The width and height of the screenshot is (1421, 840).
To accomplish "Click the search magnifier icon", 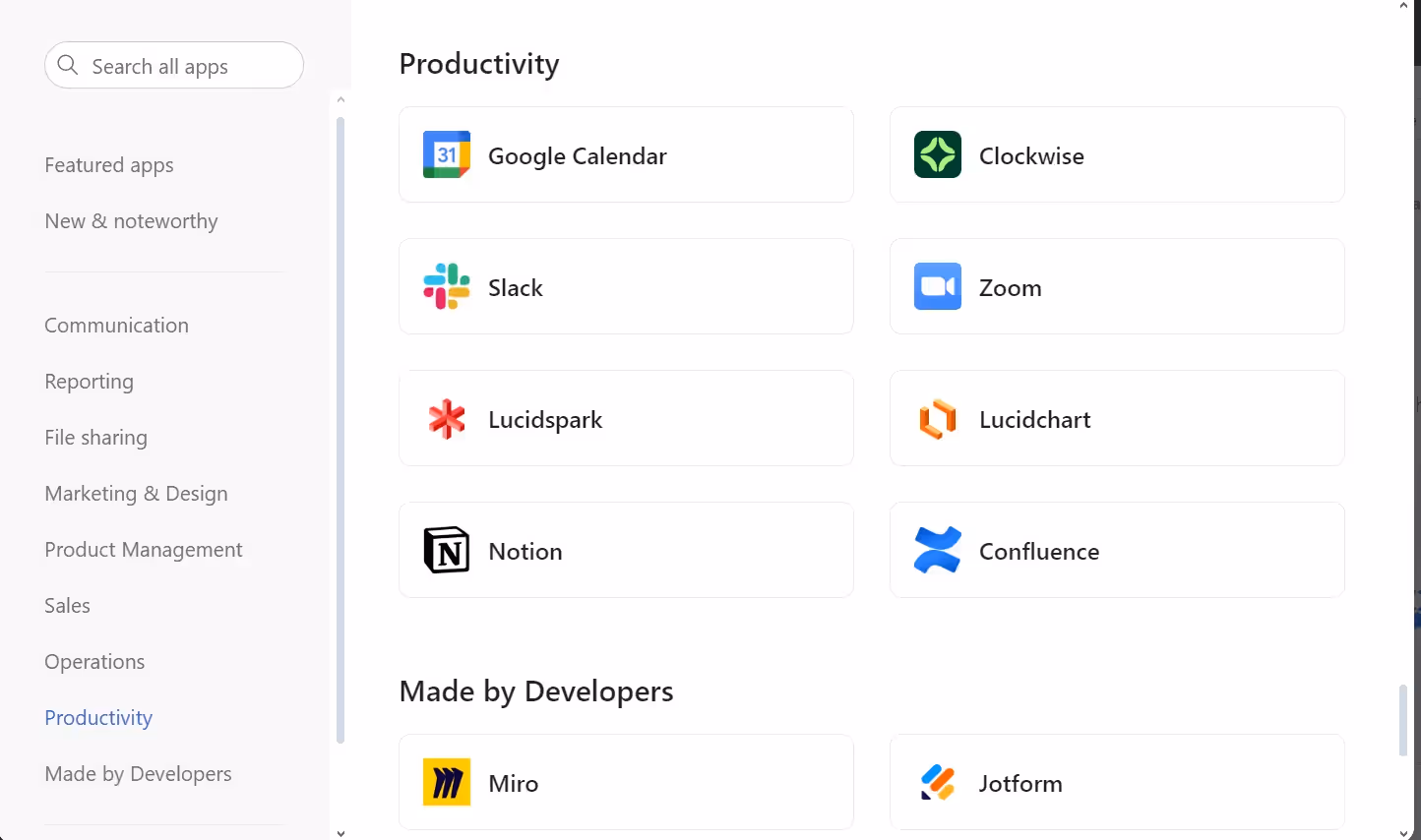I will (67, 65).
